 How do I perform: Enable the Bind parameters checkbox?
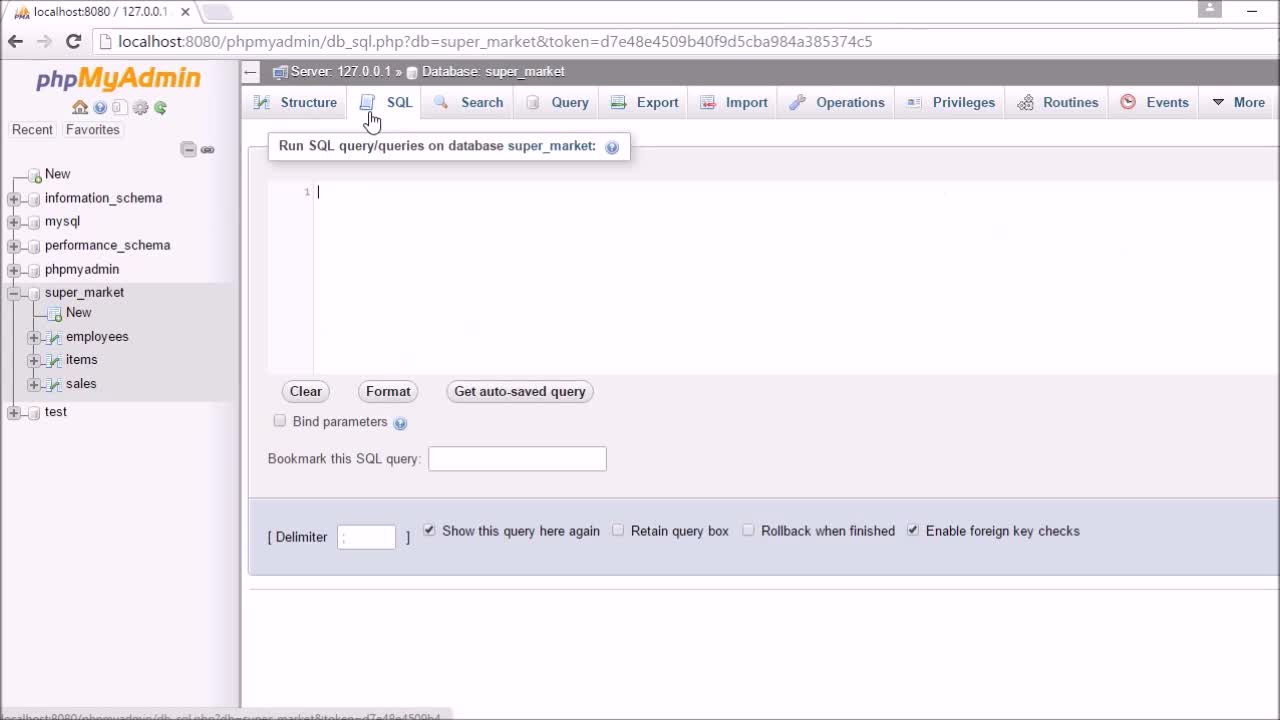point(280,421)
